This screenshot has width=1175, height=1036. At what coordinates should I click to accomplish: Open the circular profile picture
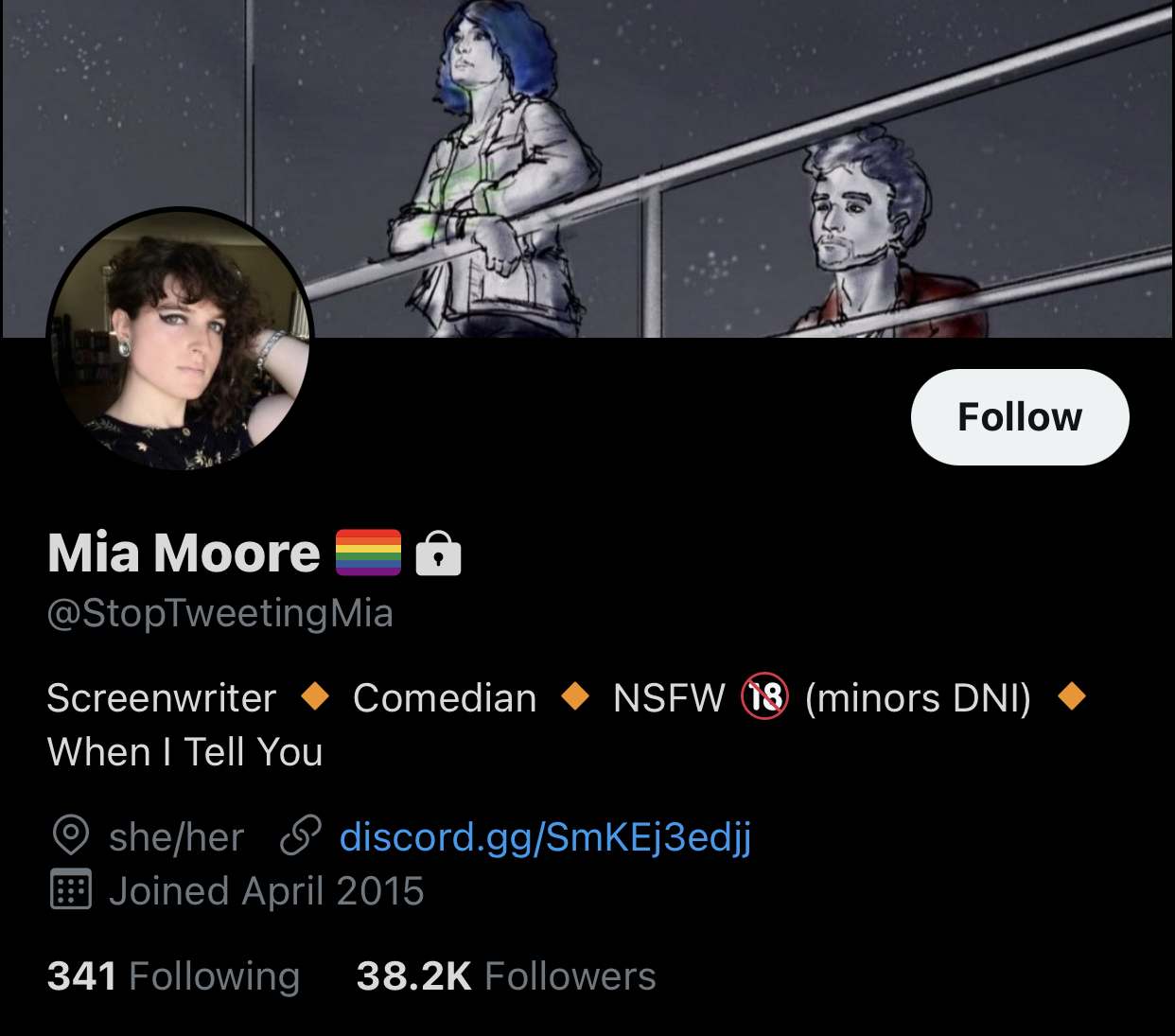(x=180, y=341)
